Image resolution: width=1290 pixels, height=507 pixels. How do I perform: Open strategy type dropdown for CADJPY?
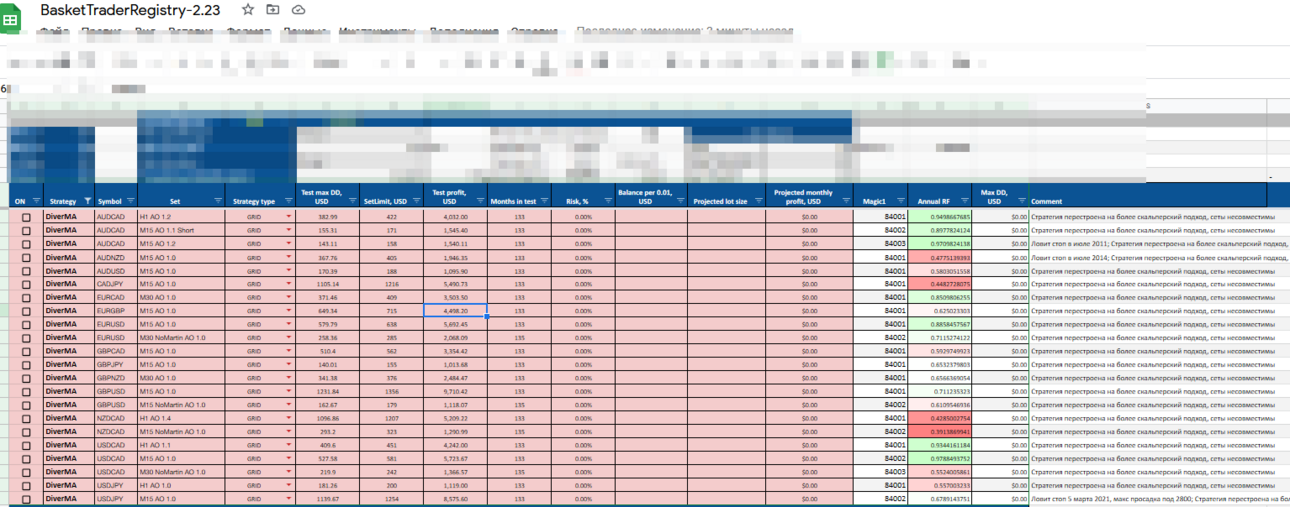click(289, 283)
